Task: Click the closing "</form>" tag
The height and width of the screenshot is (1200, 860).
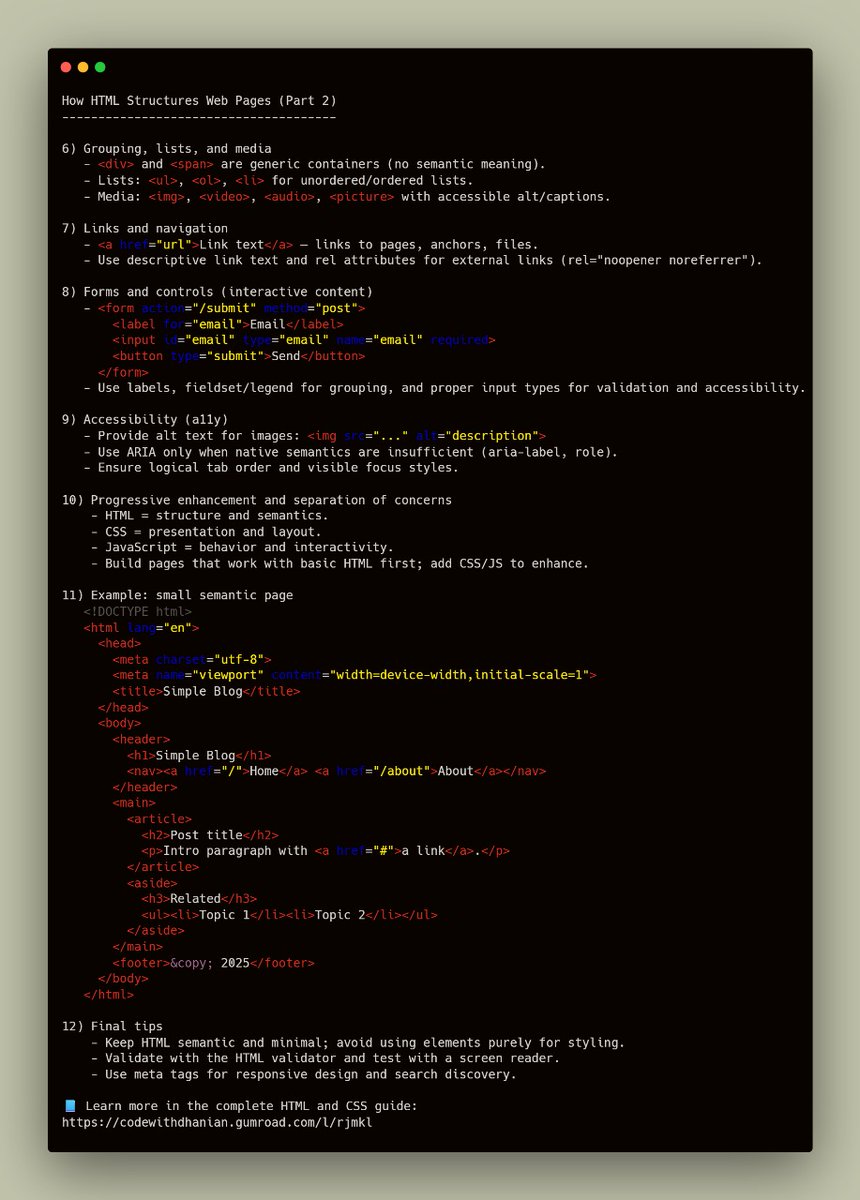Action: (123, 372)
